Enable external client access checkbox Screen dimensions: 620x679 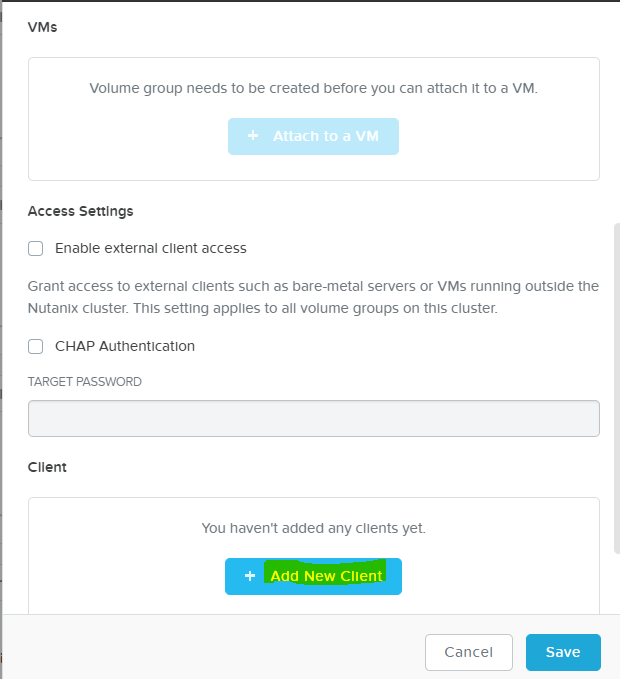[36, 248]
